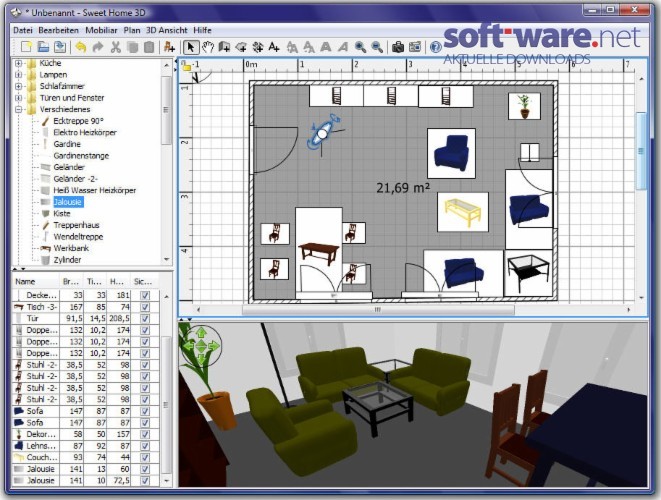The height and width of the screenshot is (500, 661).
Task: Toggle visibility checkbox for Decke... row
Action: point(145,295)
